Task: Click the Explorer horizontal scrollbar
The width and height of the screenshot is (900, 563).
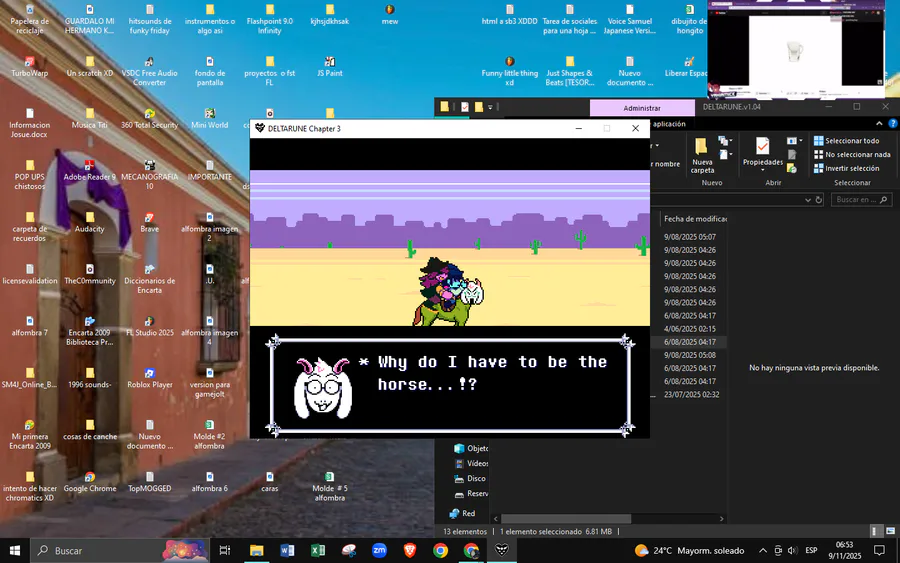Action: (565, 519)
